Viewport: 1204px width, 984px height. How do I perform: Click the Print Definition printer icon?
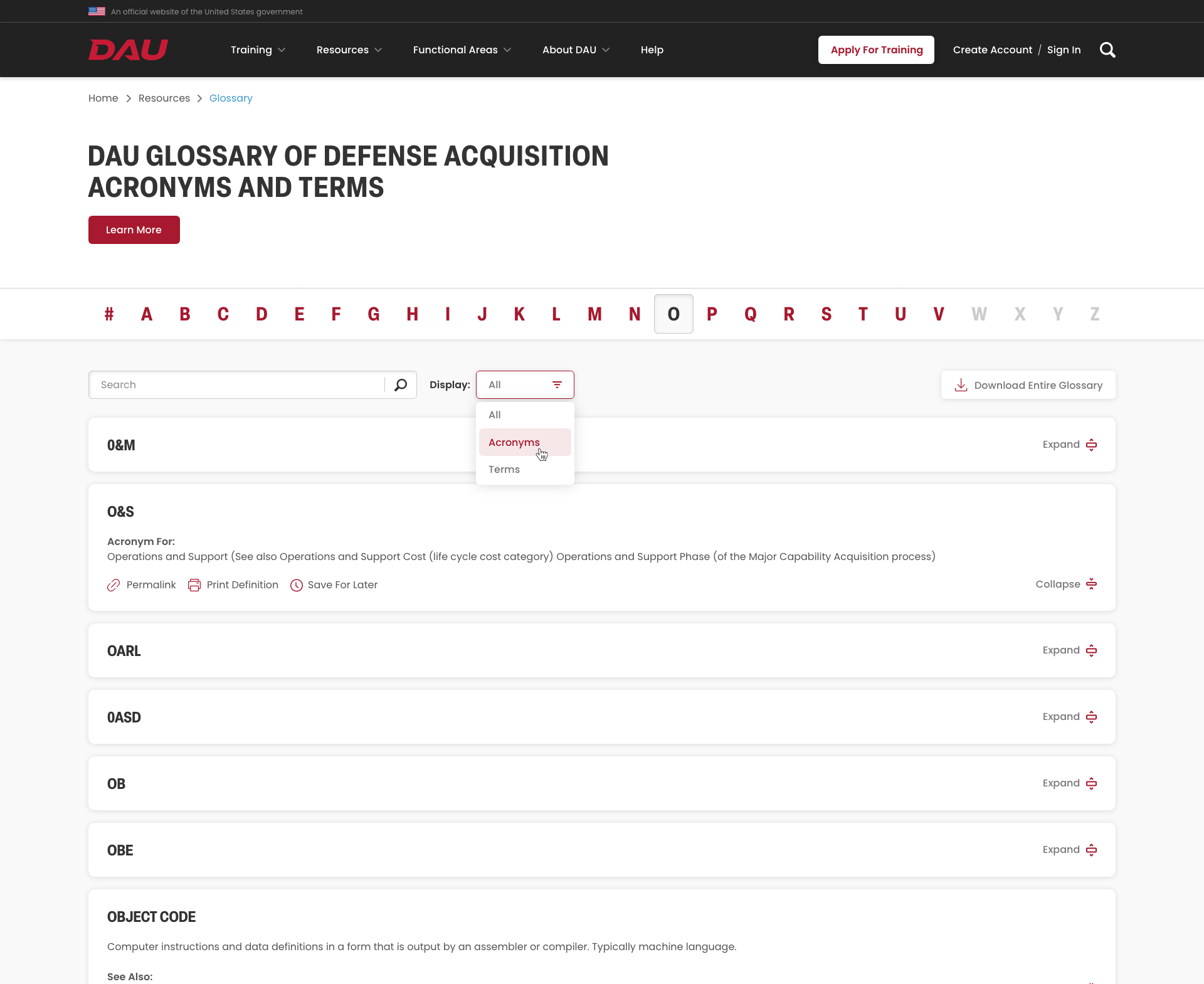(x=194, y=585)
